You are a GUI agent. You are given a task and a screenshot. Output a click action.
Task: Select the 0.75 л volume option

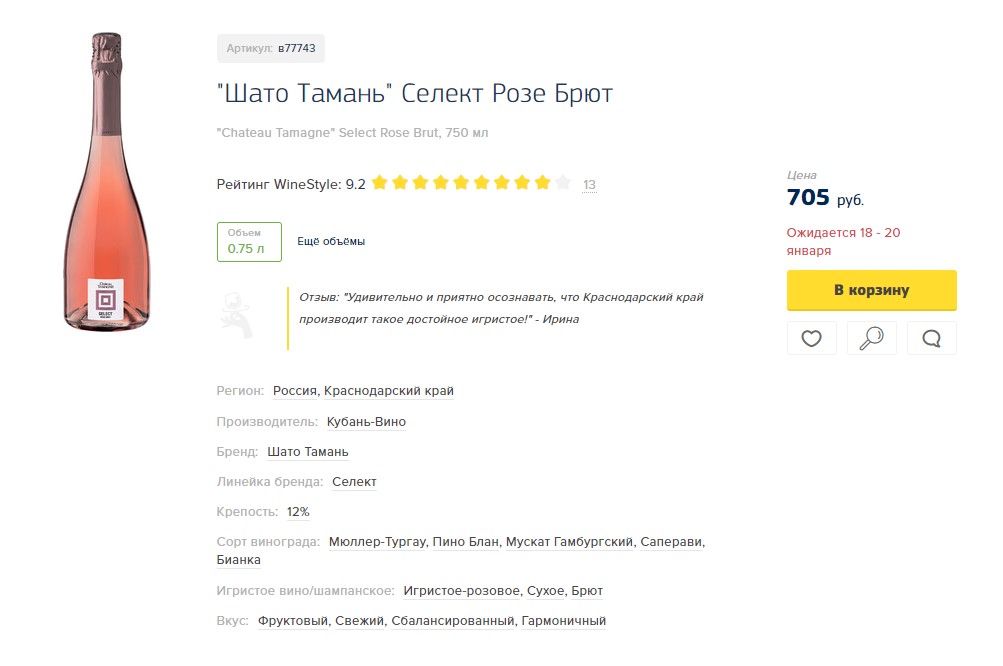click(x=249, y=242)
